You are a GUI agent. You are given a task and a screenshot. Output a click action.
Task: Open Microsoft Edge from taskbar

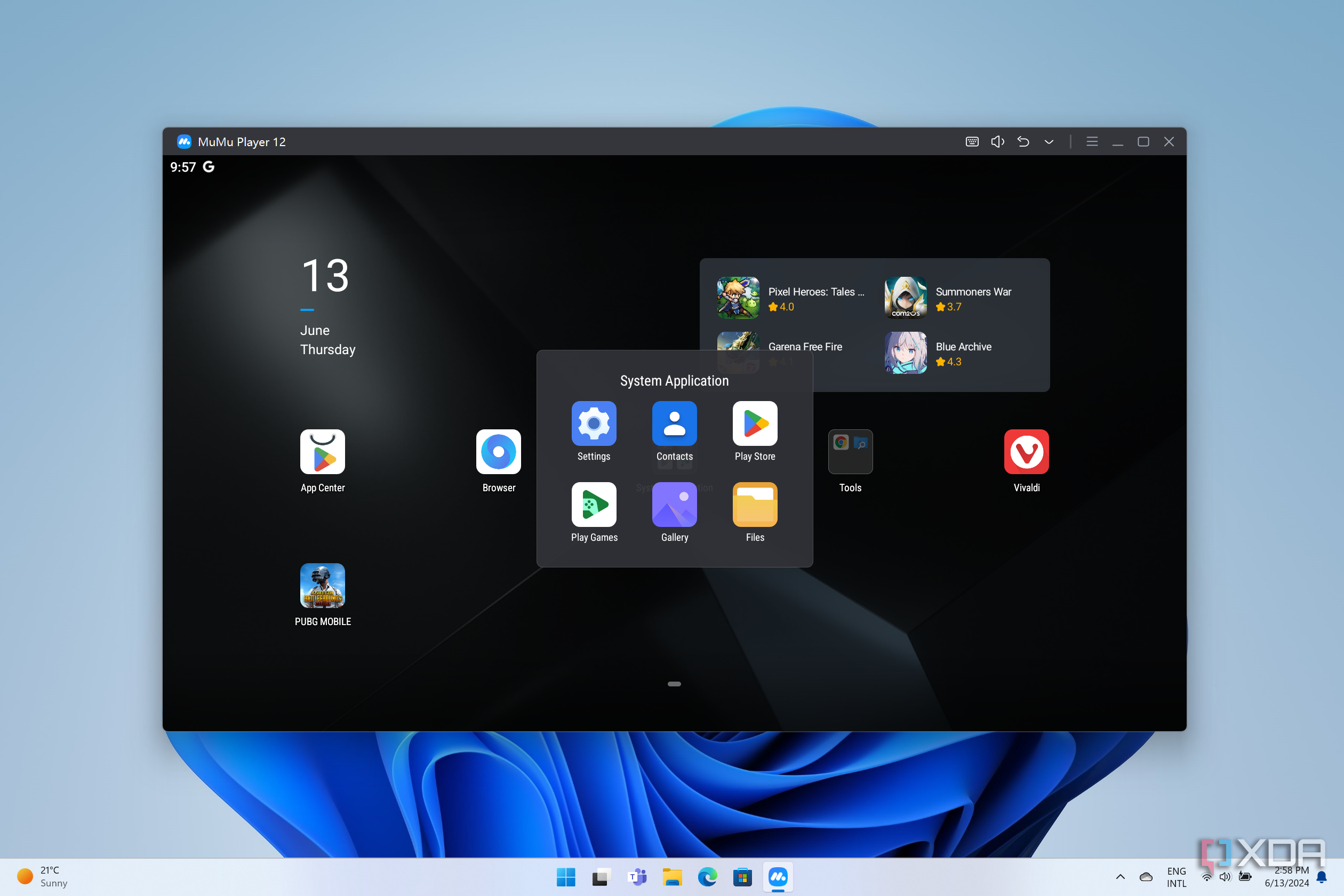tap(707, 877)
